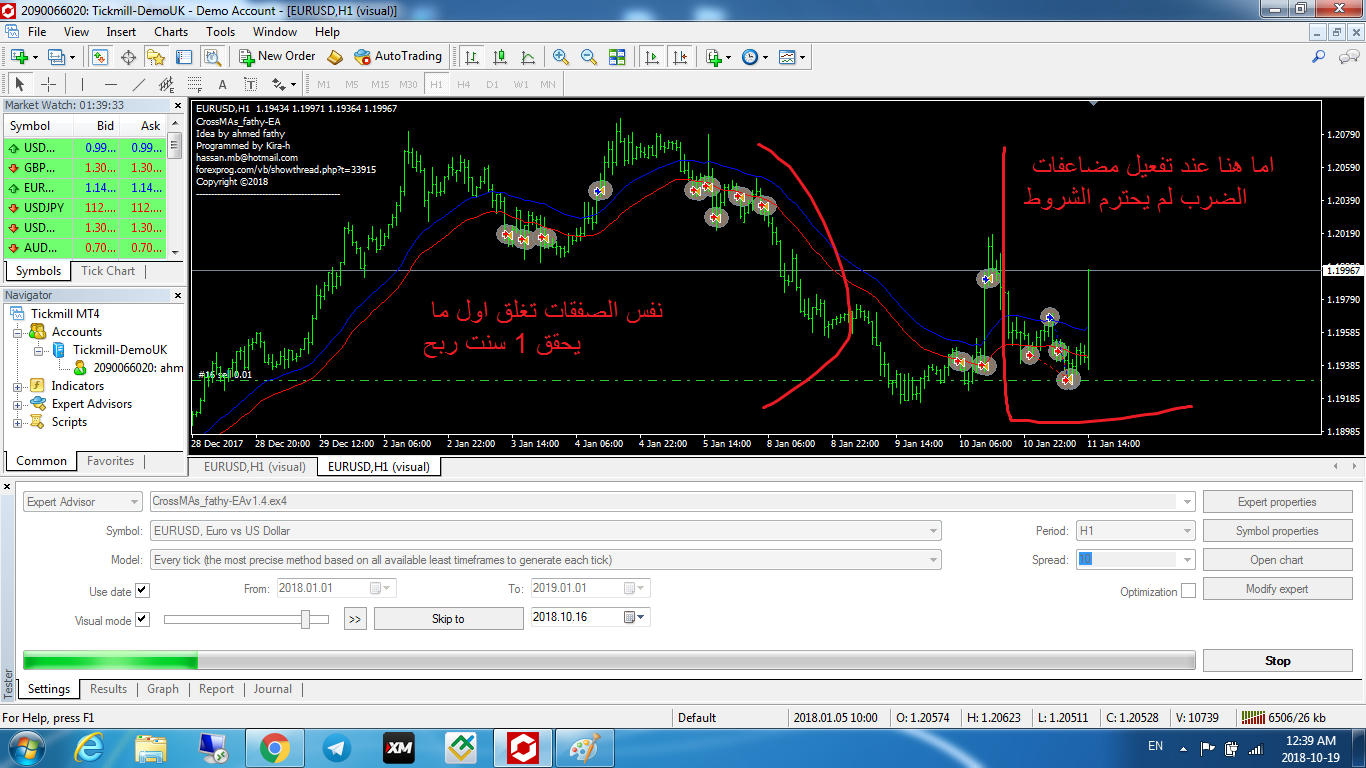Open the Symbol dropdown in tester

(933, 531)
